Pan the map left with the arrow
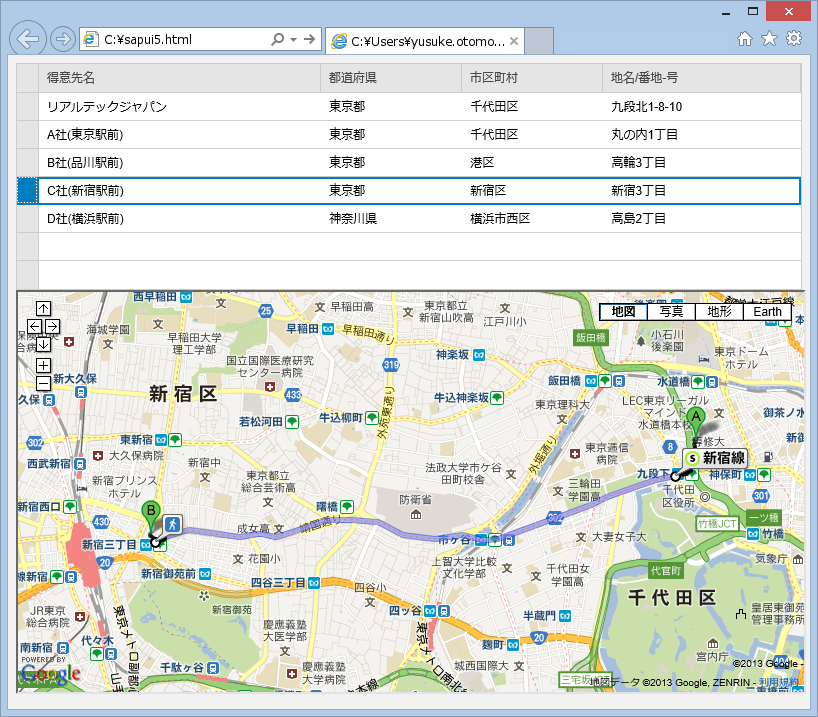Screen dimensions: 818x717 point(34,327)
